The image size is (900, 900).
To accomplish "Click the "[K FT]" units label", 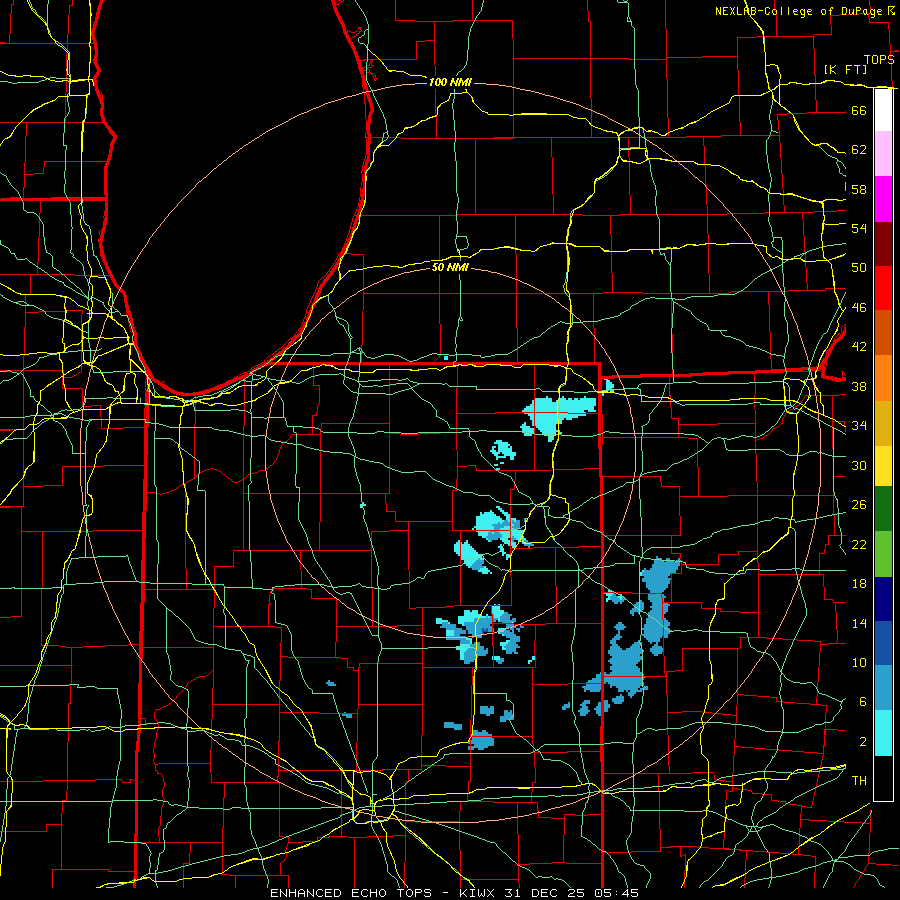I will pyautogui.click(x=845, y=69).
